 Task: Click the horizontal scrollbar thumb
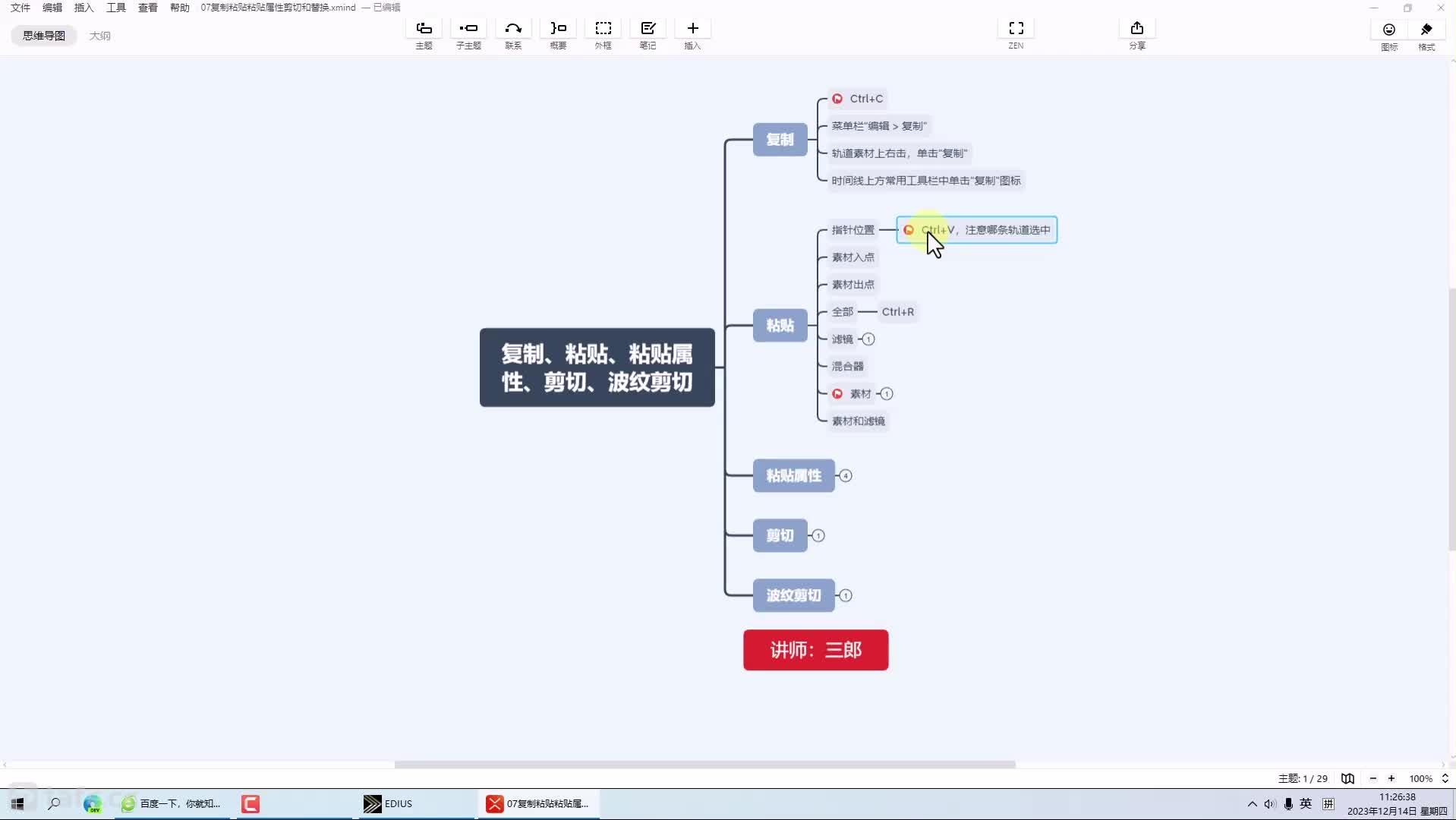click(704, 765)
